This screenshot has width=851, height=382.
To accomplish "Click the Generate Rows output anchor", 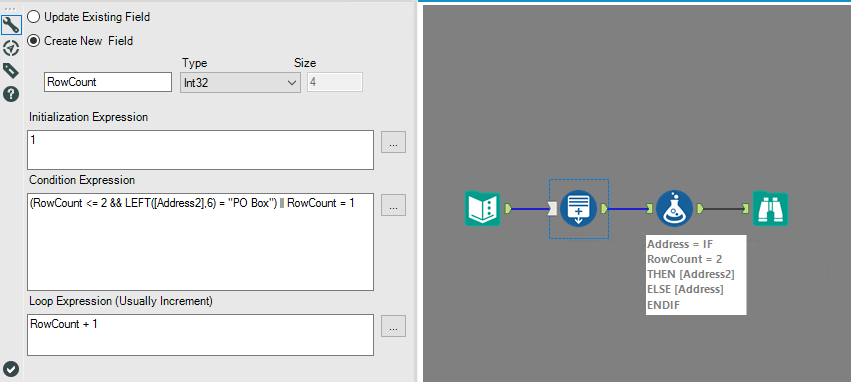I will coord(604,208).
